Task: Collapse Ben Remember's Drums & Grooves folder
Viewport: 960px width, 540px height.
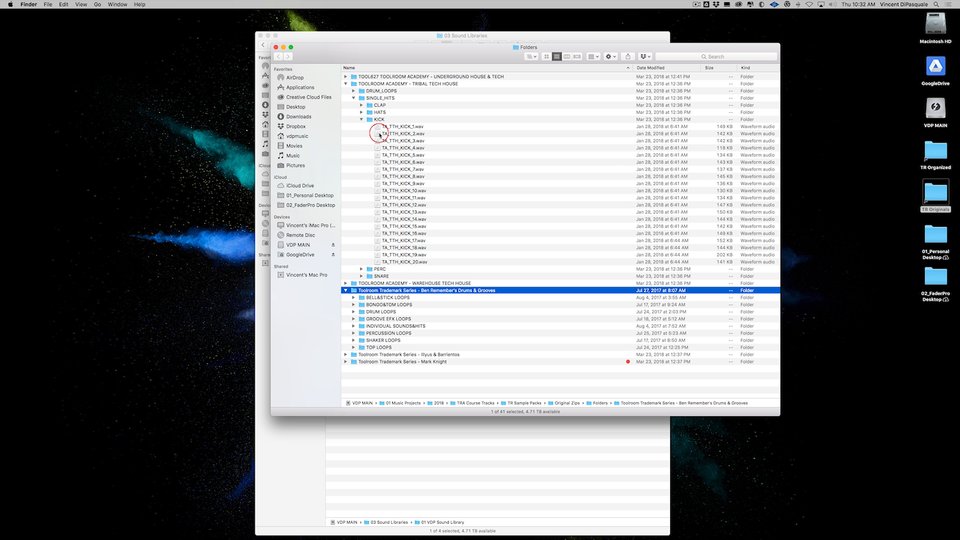Action: coord(346,290)
